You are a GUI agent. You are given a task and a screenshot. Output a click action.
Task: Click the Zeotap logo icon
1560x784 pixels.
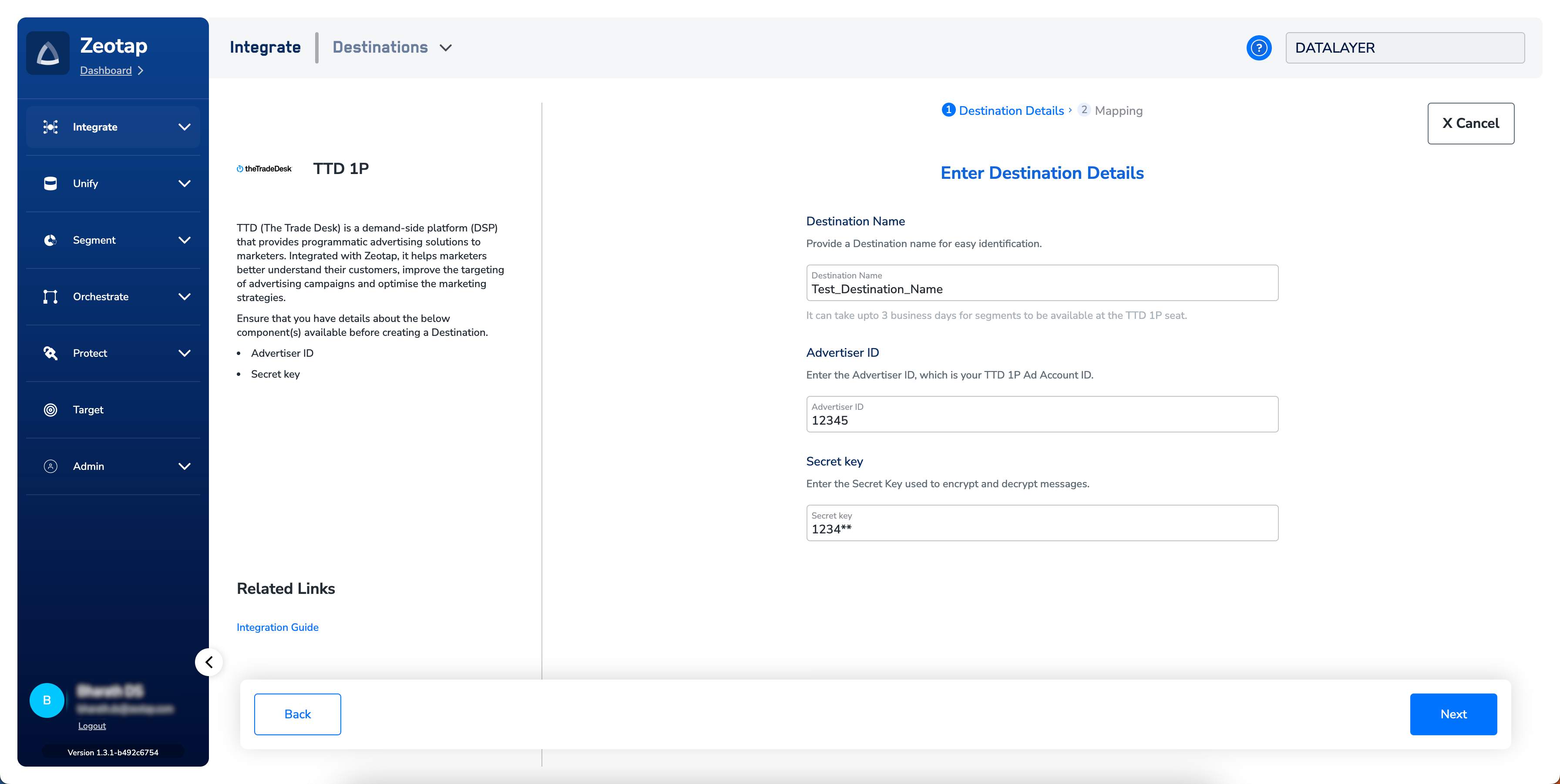pyautogui.click(x=48, y=54)
